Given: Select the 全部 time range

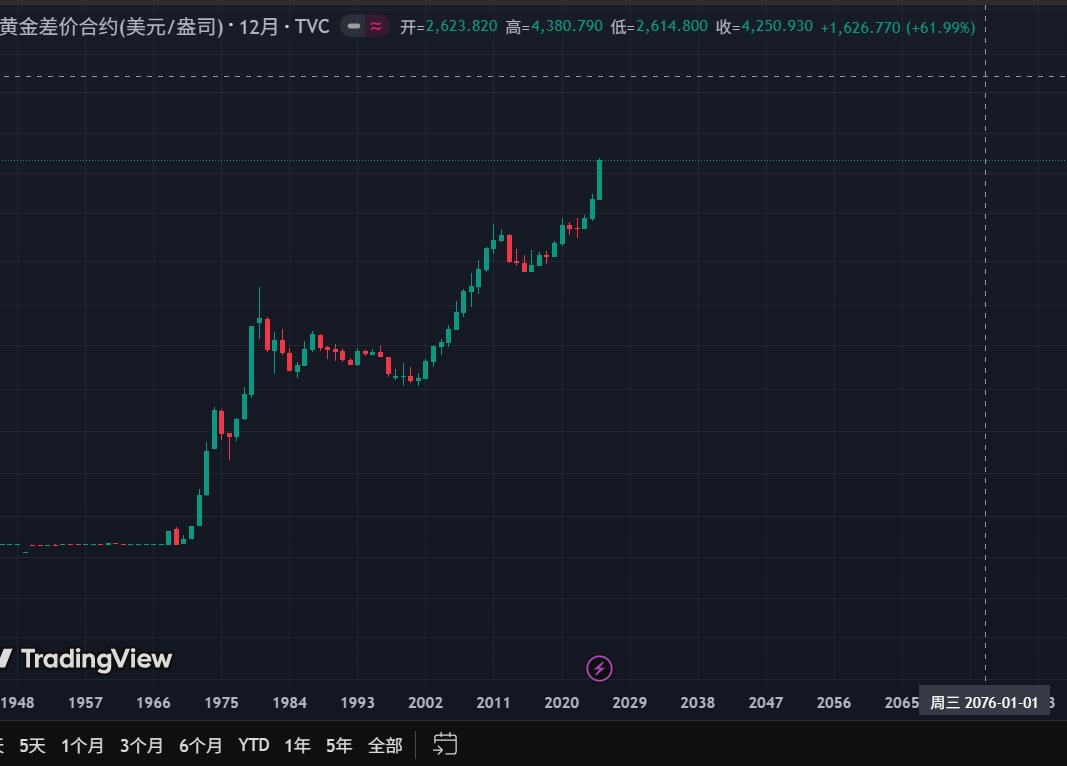Looking at the screenshot, I should coord(385,746).
